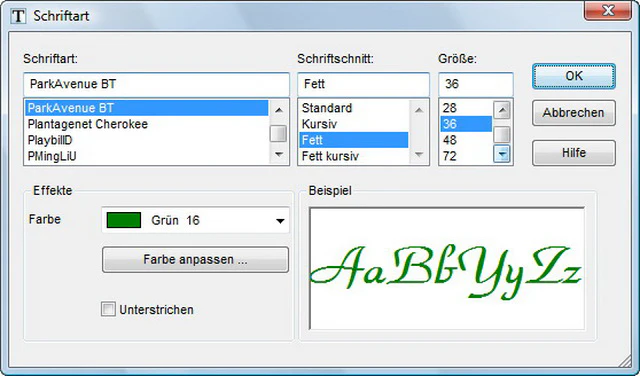
Task: Click the font list scrollbar thumb
Action: (279, 133)
